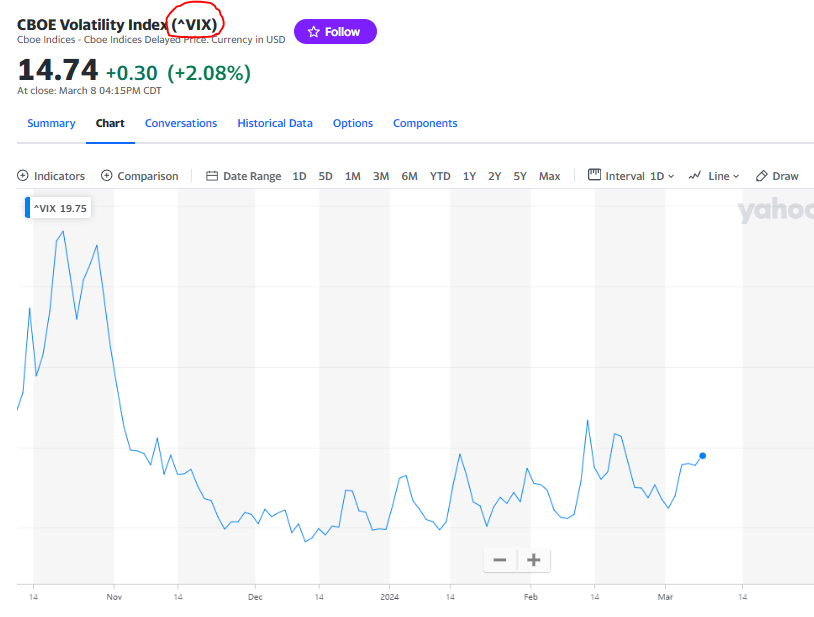Viewport: 814px width, 617px height.
Task: Zoom out the chart with minus button
Action: 500,560
